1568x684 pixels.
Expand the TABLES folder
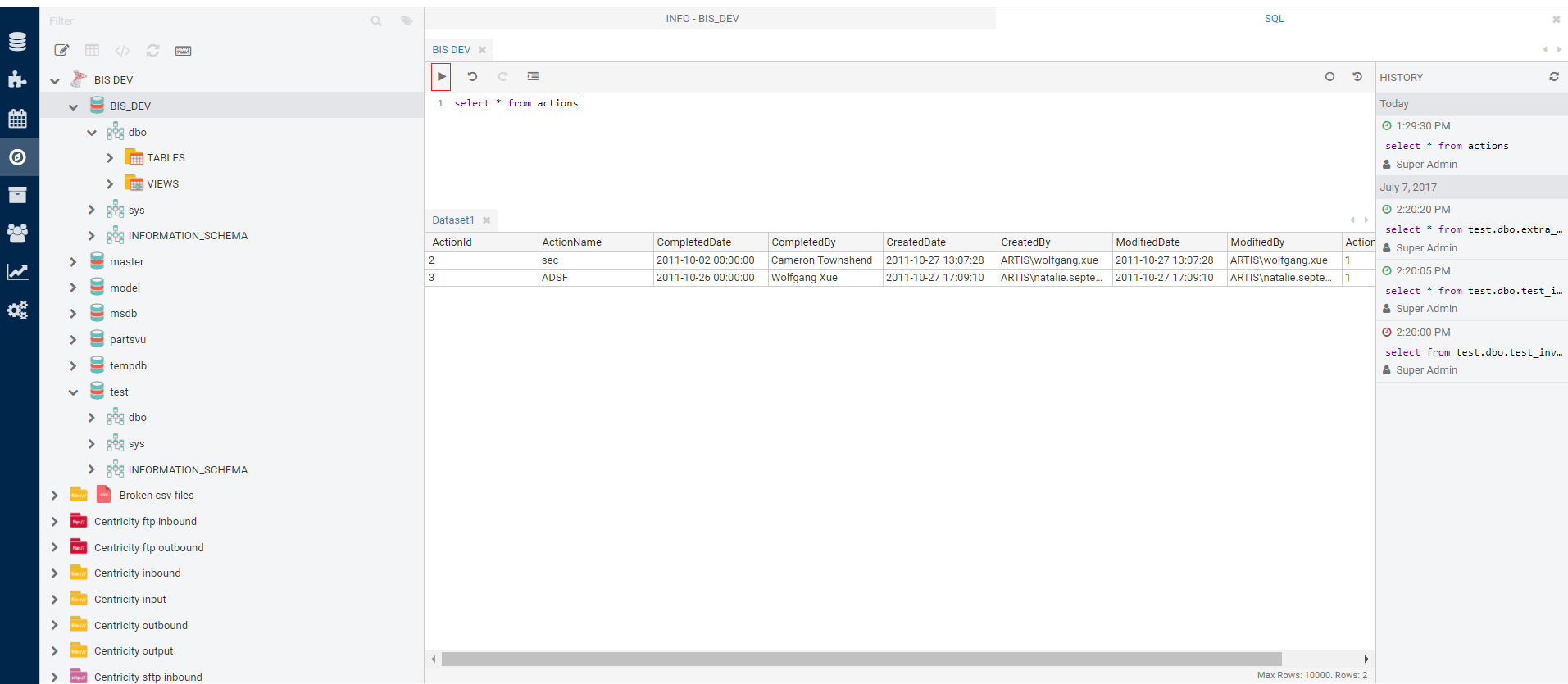point(110,158)
